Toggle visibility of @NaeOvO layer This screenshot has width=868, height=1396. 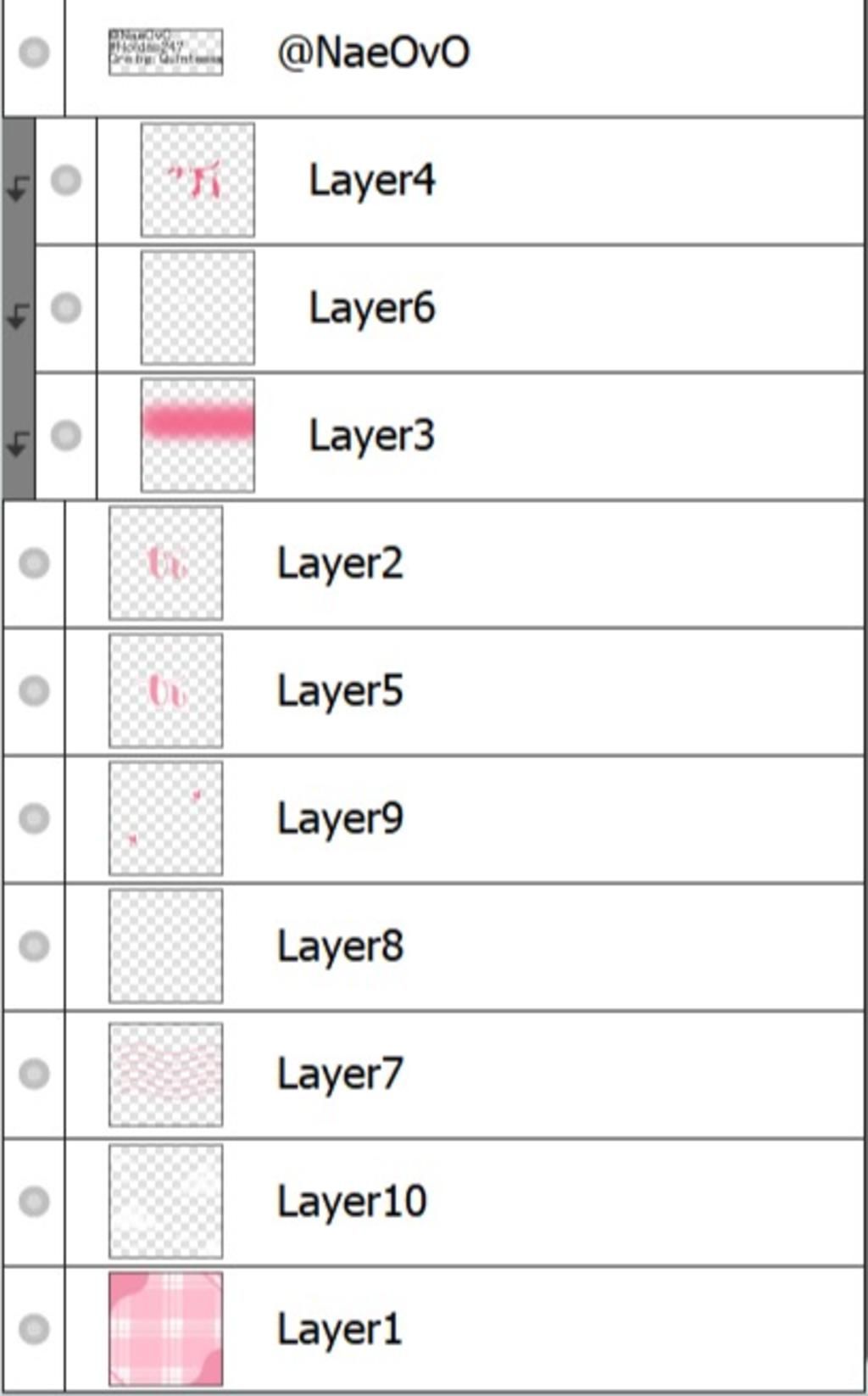point(34,53)
